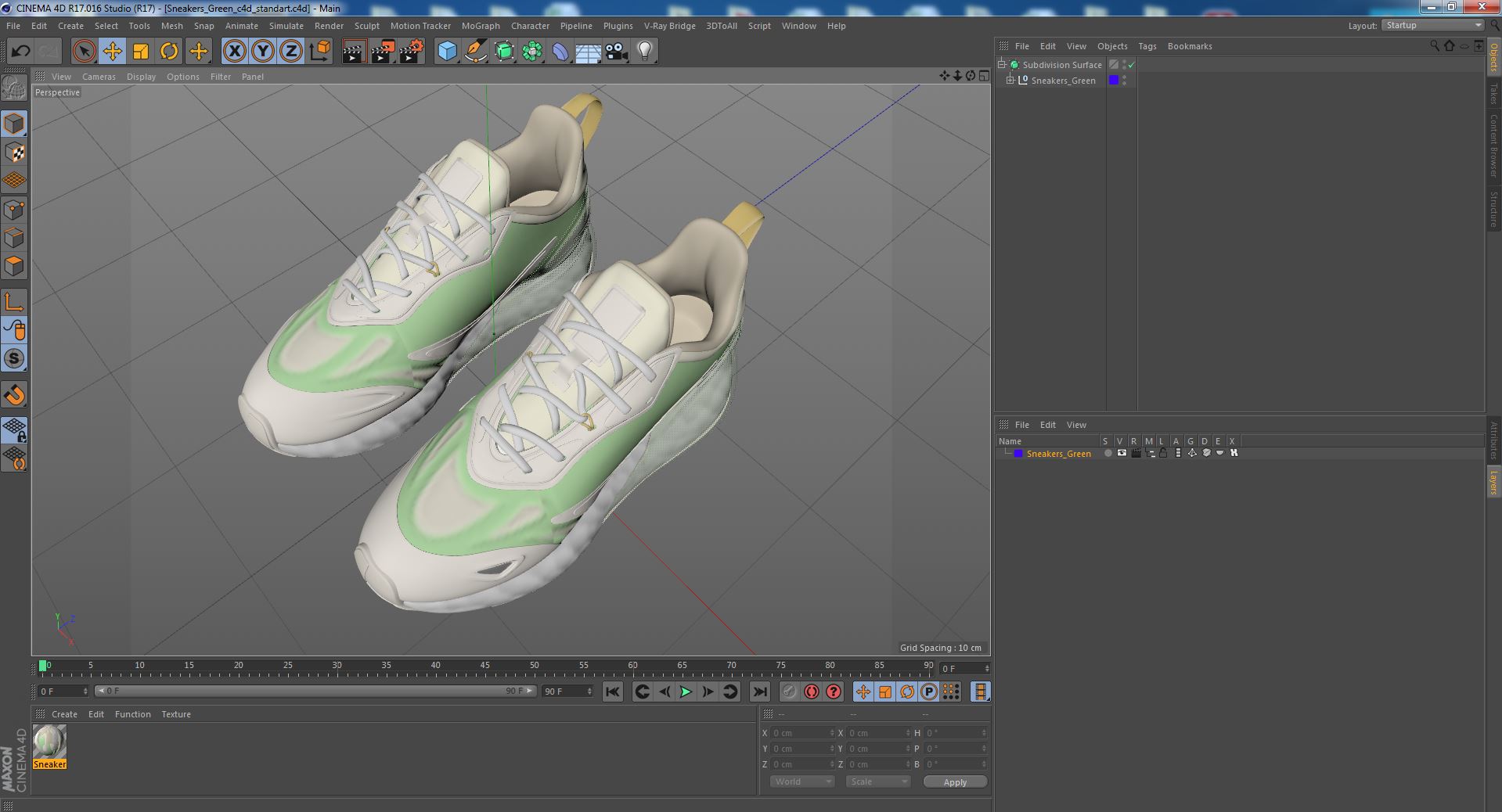Image resolution: width=1502 pixels, height=812 pixels.
Task: Select the spline Pen tool
Action: pos(475,52)
